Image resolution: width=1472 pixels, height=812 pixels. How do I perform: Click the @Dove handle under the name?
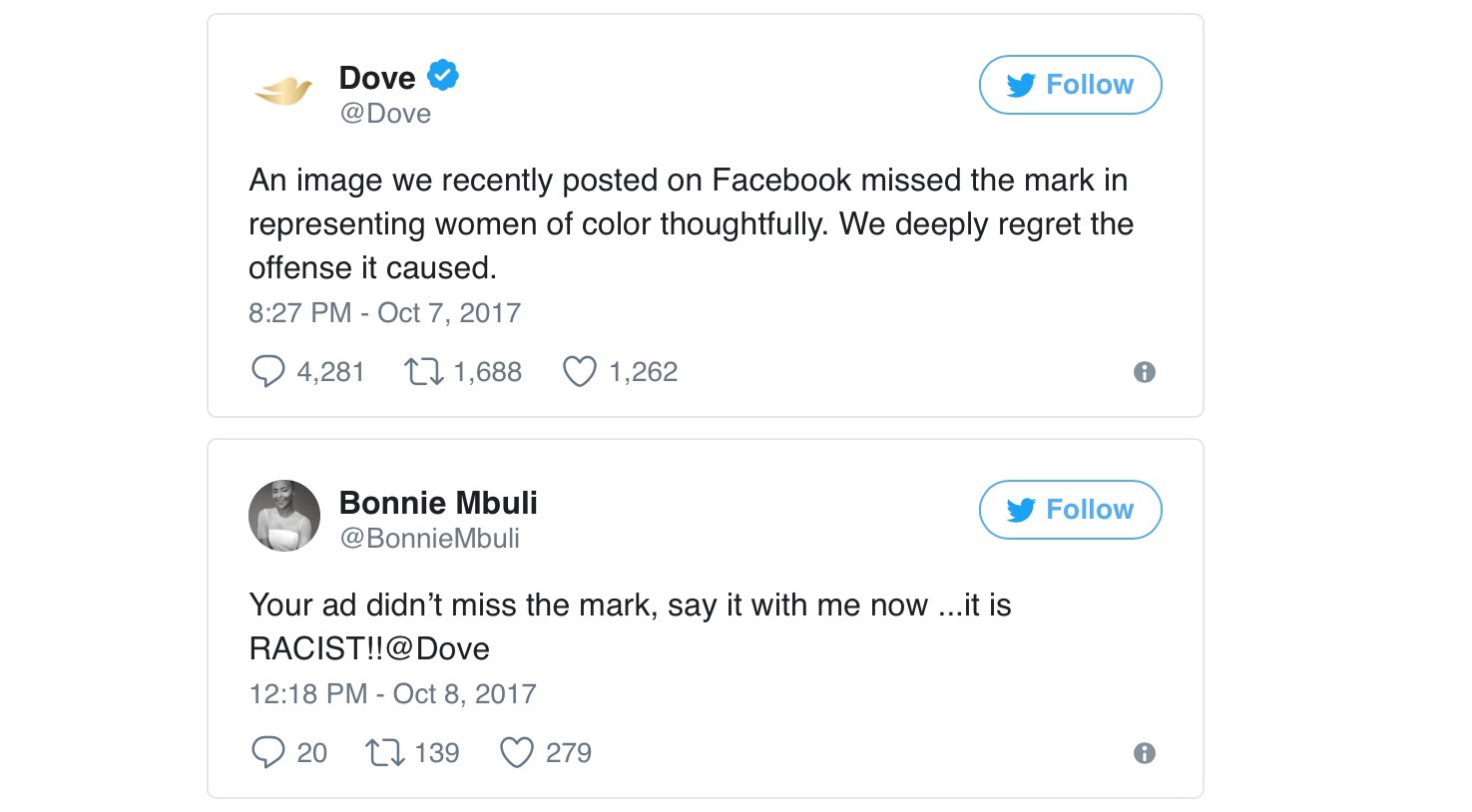(x=385, y=114)
